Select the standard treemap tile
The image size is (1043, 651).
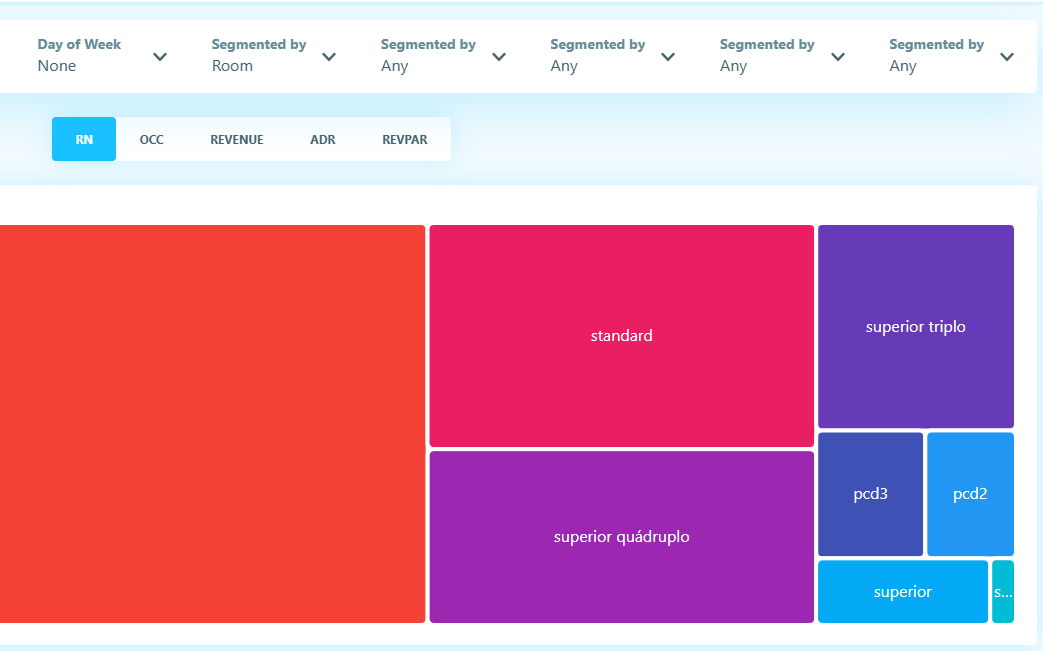pyautogui.click(x=621, y=336)
